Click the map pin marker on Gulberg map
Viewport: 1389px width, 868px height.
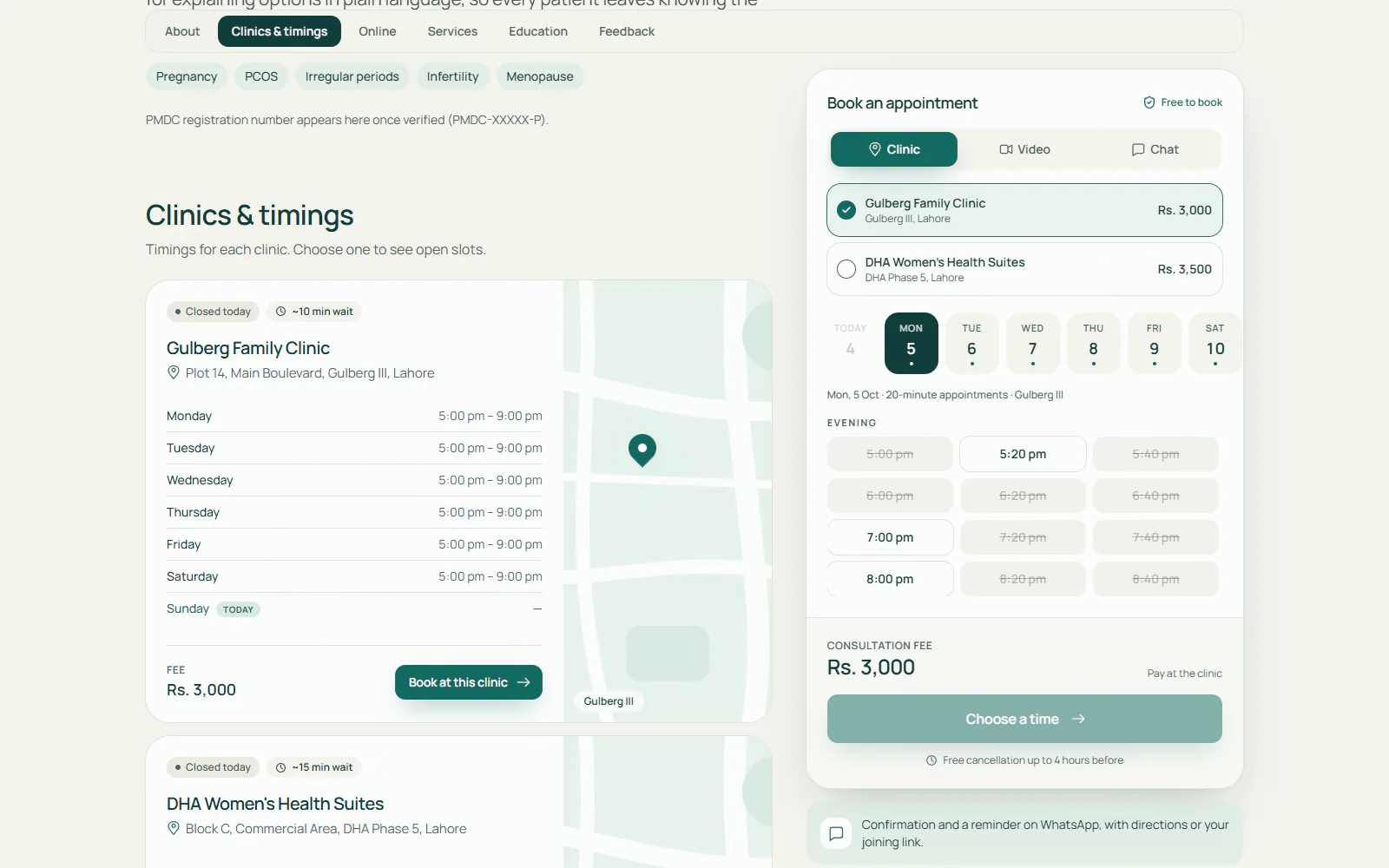[x=642, y=450]
